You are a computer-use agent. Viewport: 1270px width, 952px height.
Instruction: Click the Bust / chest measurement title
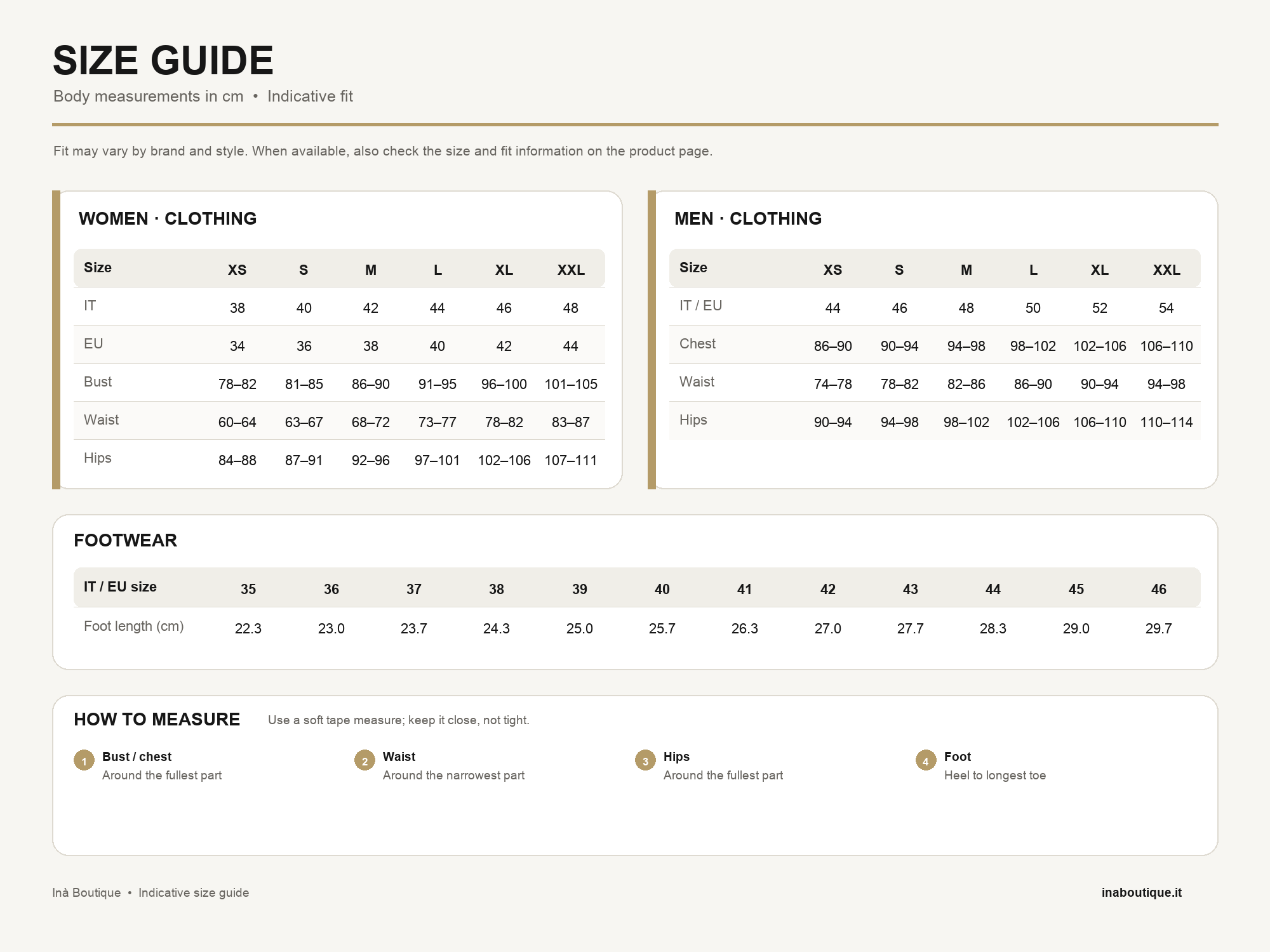[x=137, y=757]
